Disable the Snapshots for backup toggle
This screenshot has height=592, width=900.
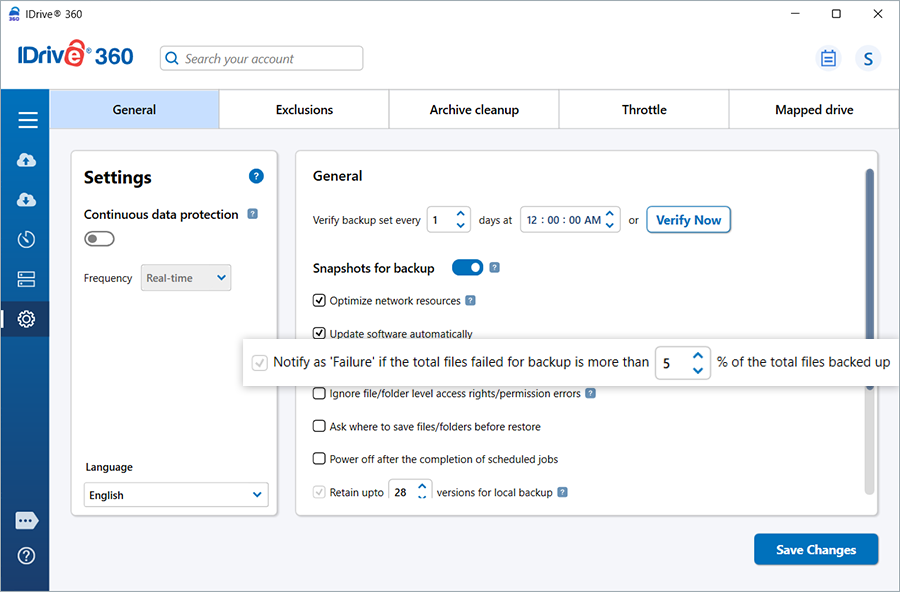467,268
